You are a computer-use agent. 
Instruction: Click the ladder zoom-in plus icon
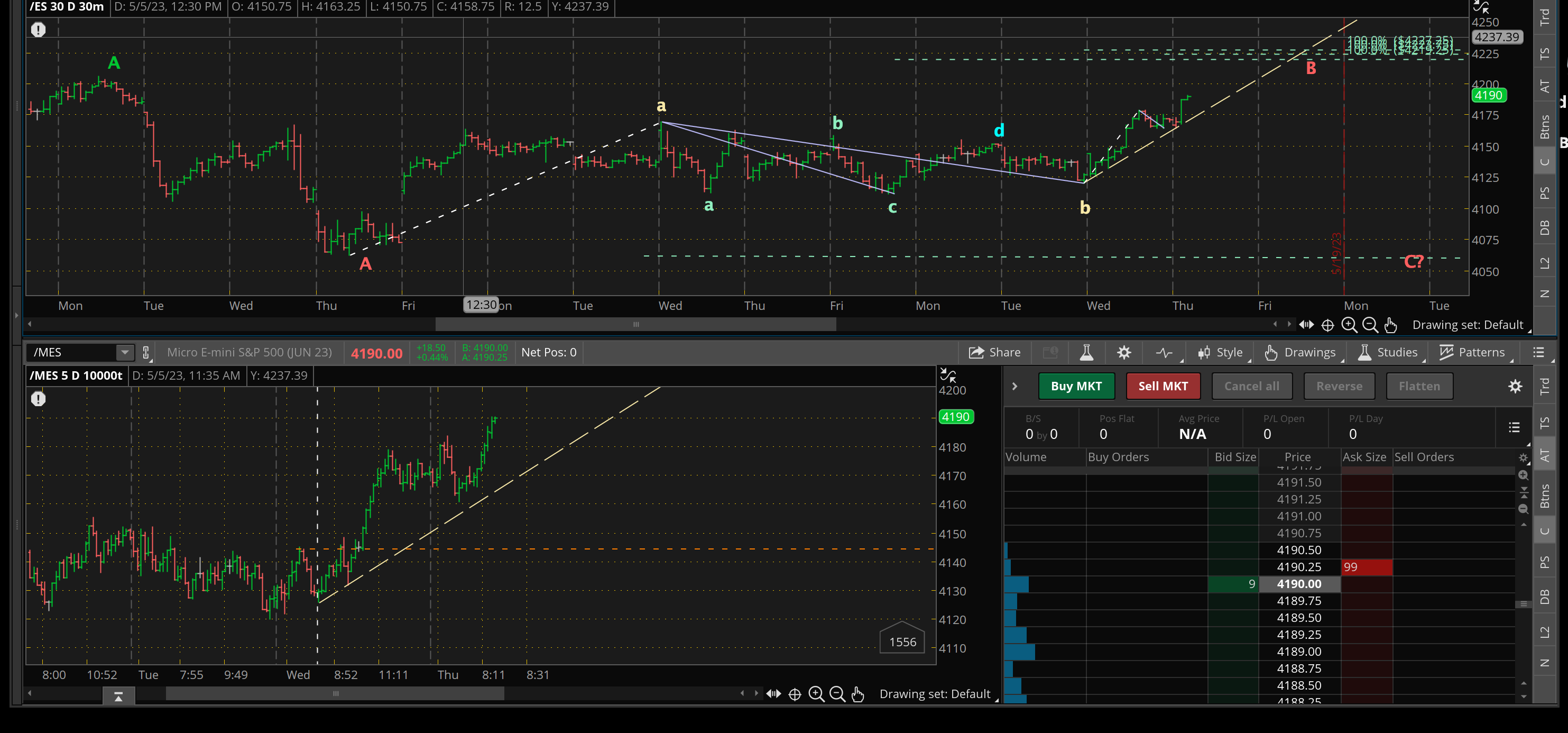(1523, 475)
